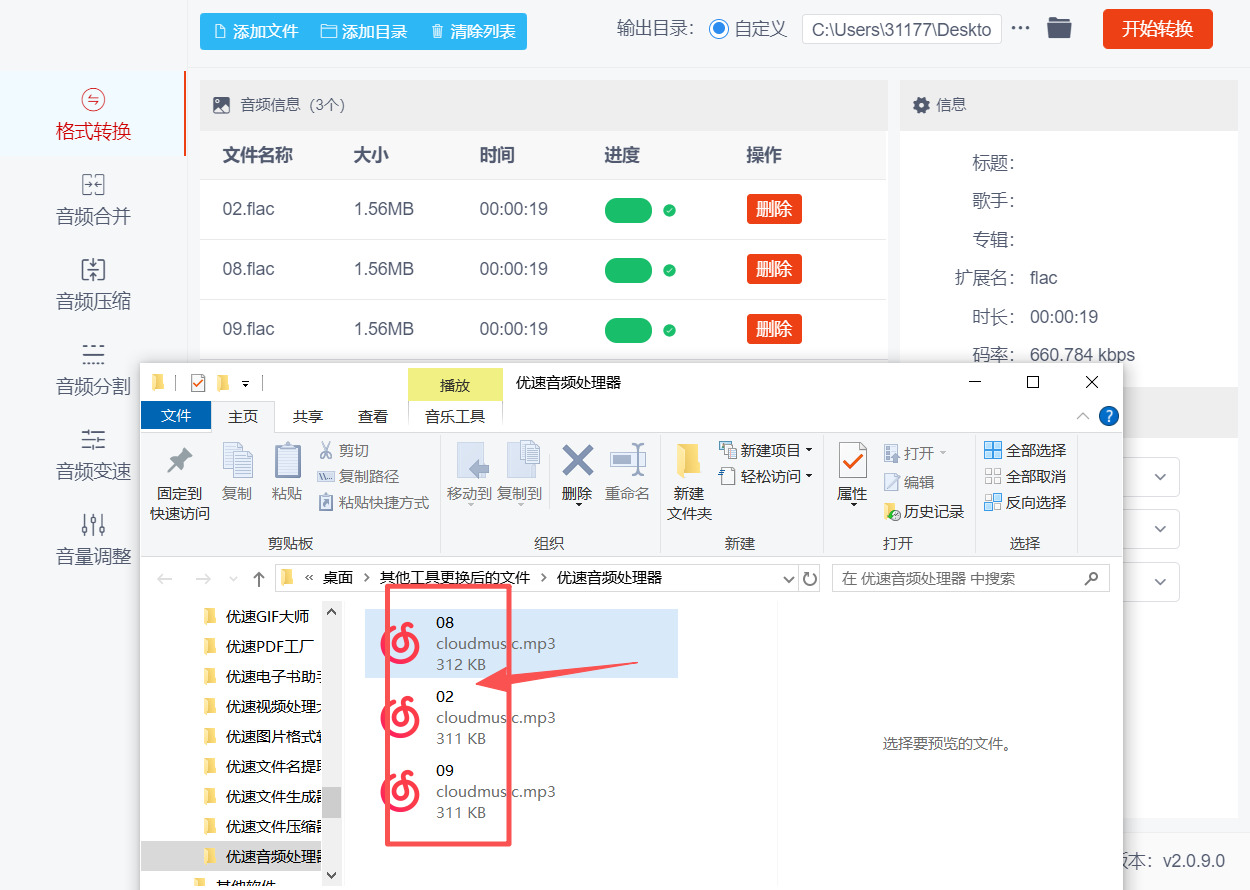The width and height of the screenshot is (1250, 890).
Task: Delete the 09.flac row
Action: click(774, 329)
